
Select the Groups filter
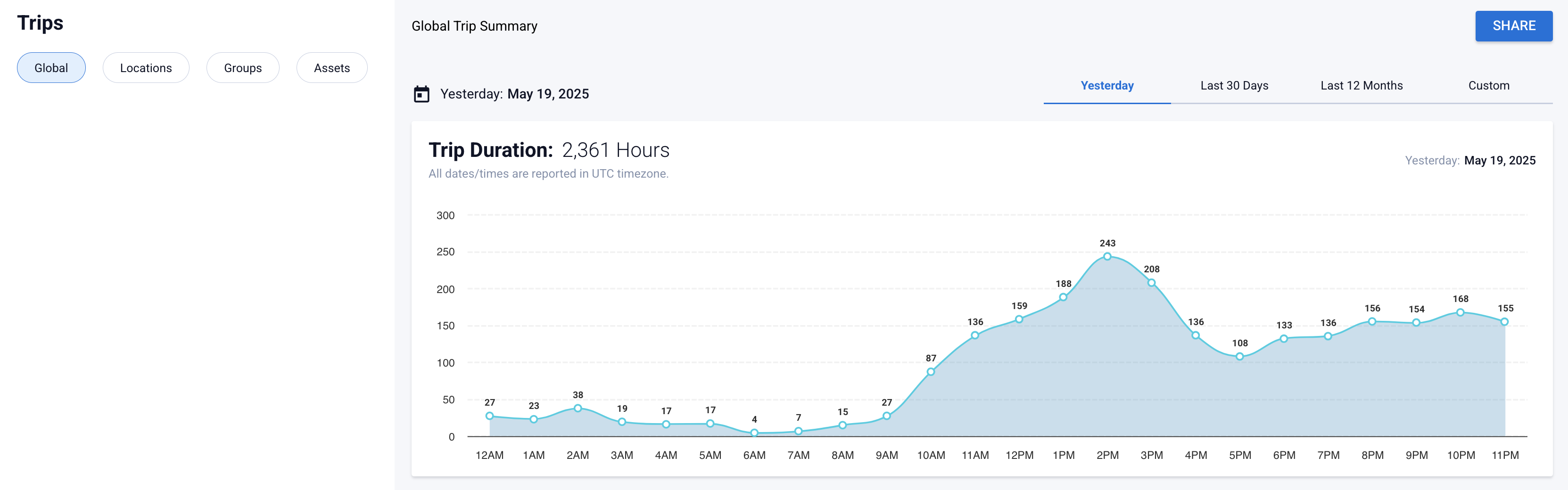pos(242,67)
